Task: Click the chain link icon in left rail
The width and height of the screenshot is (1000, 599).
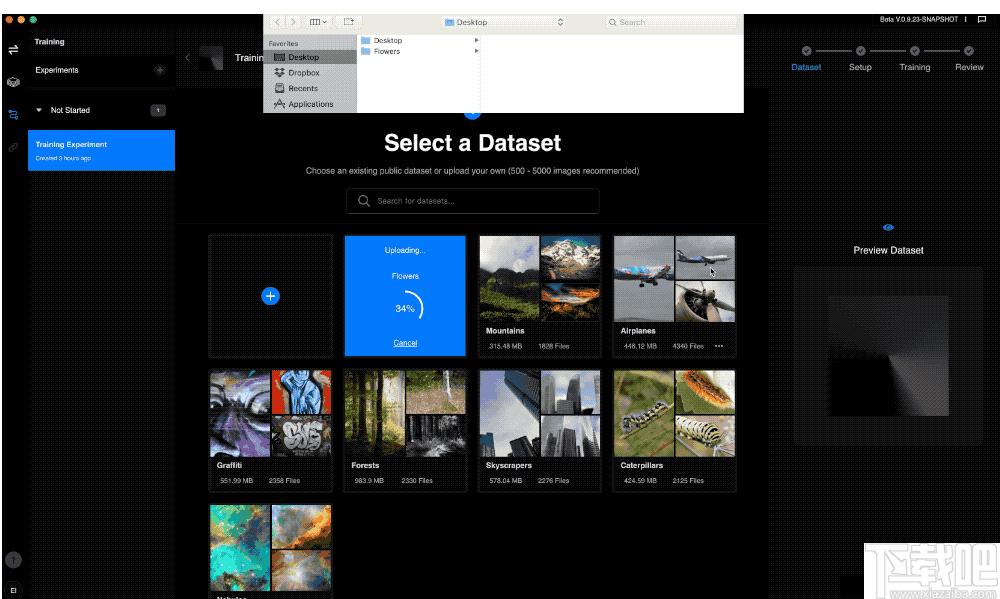Action: tap(13, 147)
